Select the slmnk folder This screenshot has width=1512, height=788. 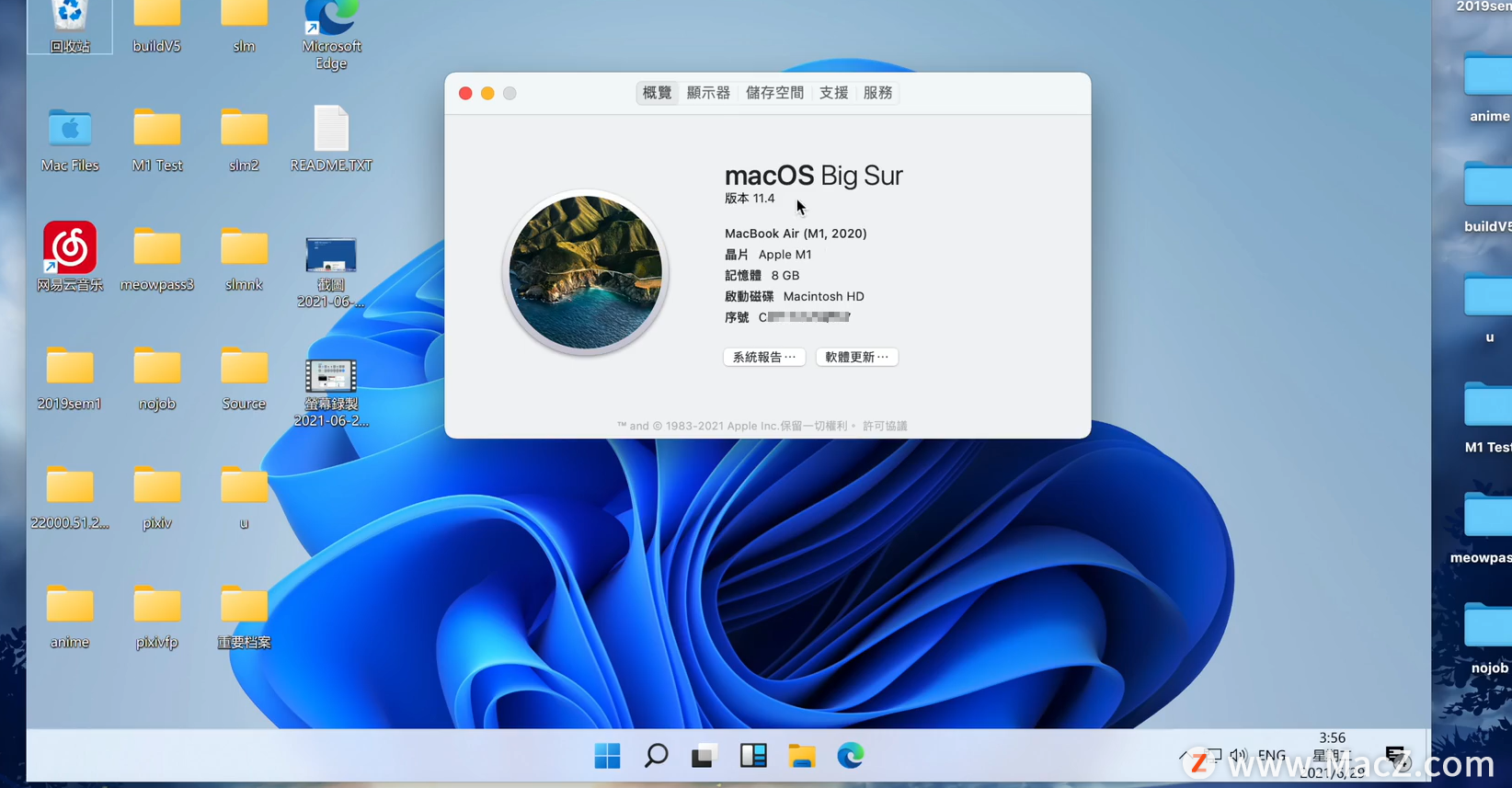(244, 258)
